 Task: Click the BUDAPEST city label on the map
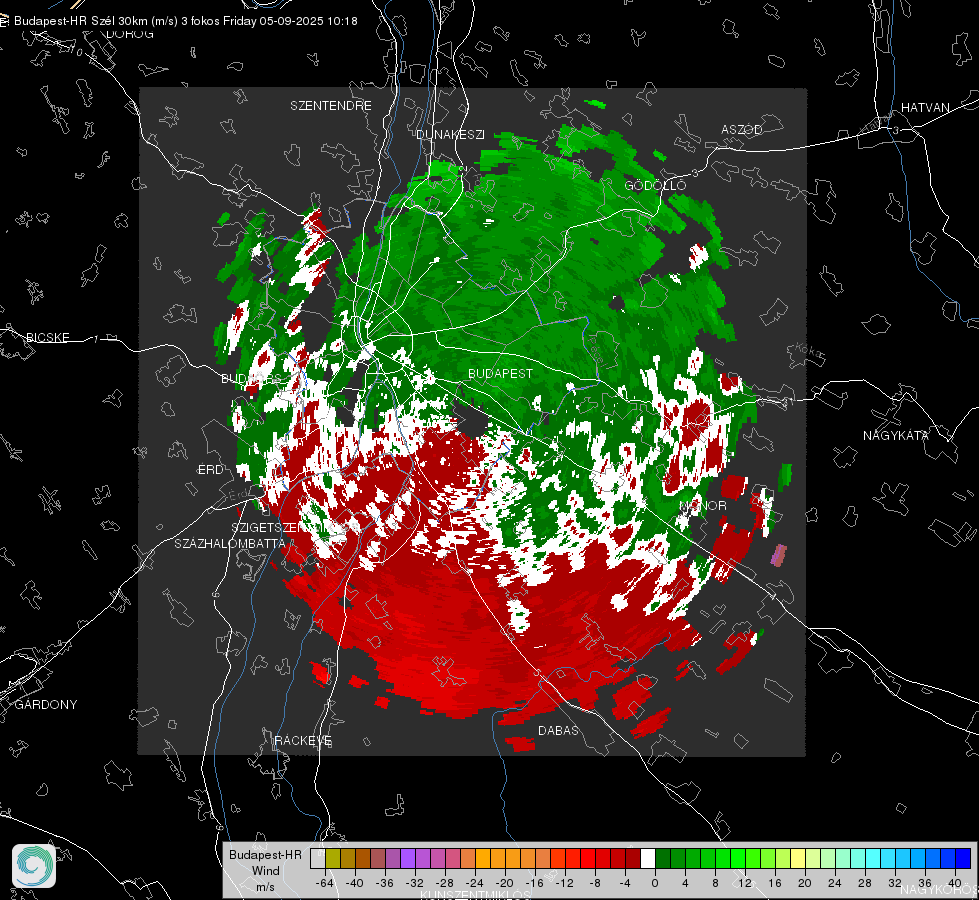501,373
